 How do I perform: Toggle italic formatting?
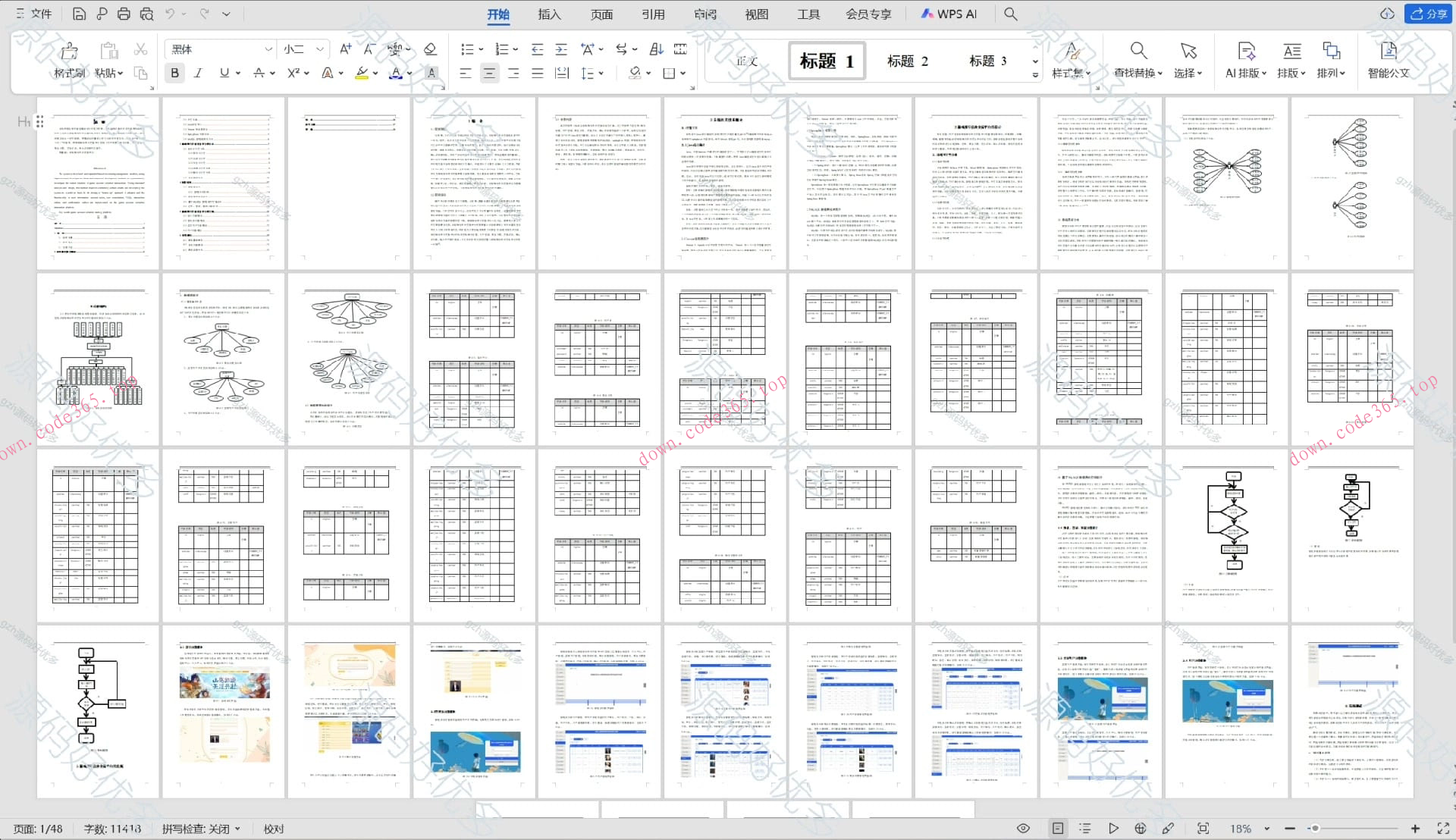(198, 73)
